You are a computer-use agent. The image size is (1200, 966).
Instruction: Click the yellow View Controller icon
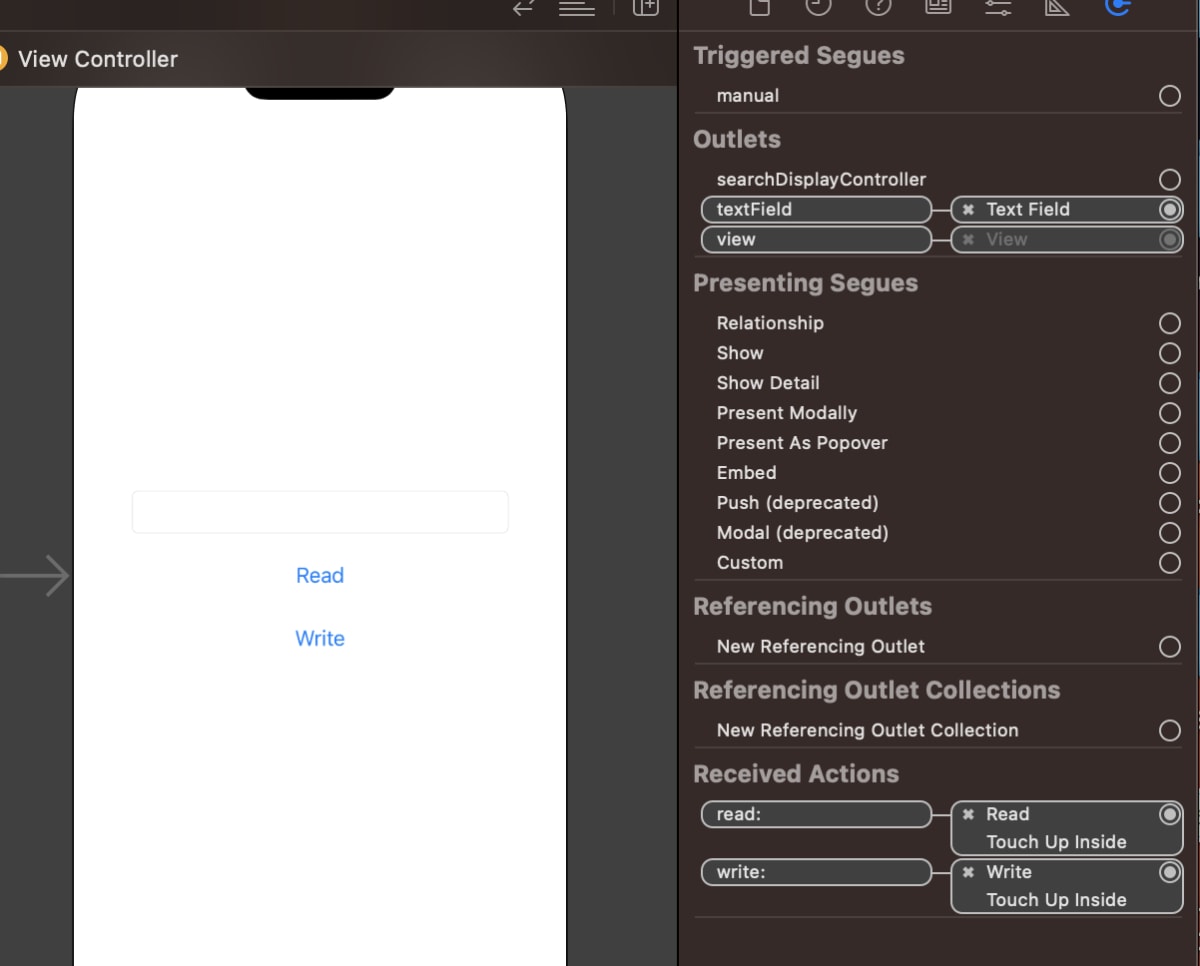pyautogui.click(x=2, y=59)
